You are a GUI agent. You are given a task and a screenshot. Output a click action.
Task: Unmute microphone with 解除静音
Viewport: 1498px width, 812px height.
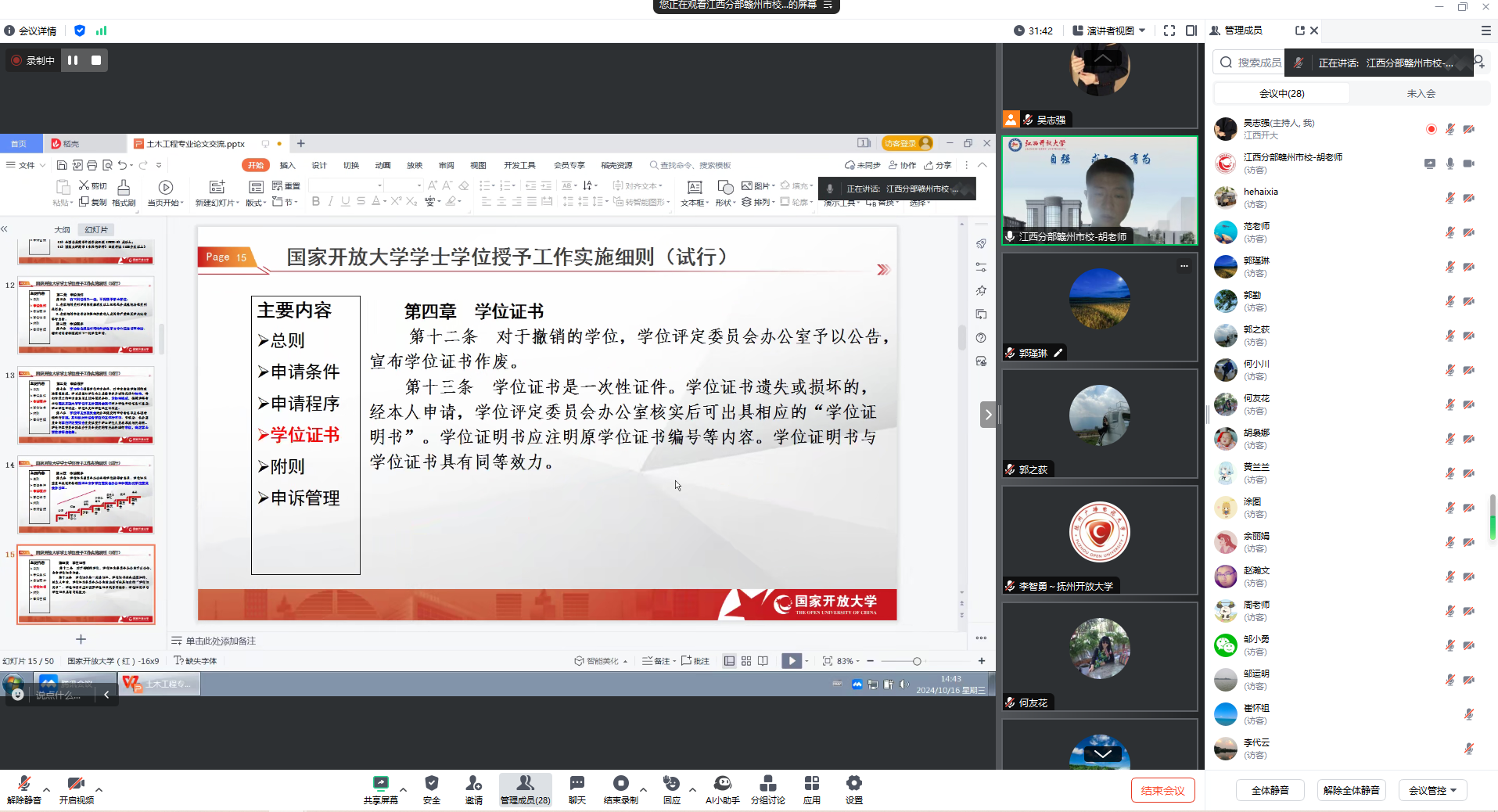[x=23, y=789]
